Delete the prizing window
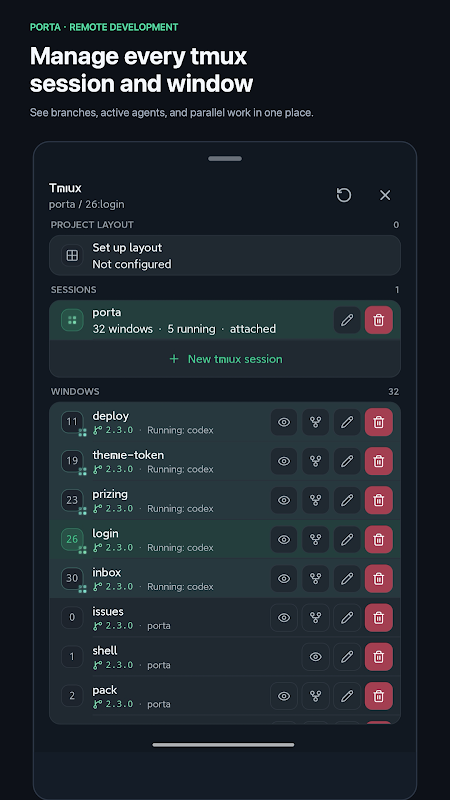 click(x=379, y=501)
